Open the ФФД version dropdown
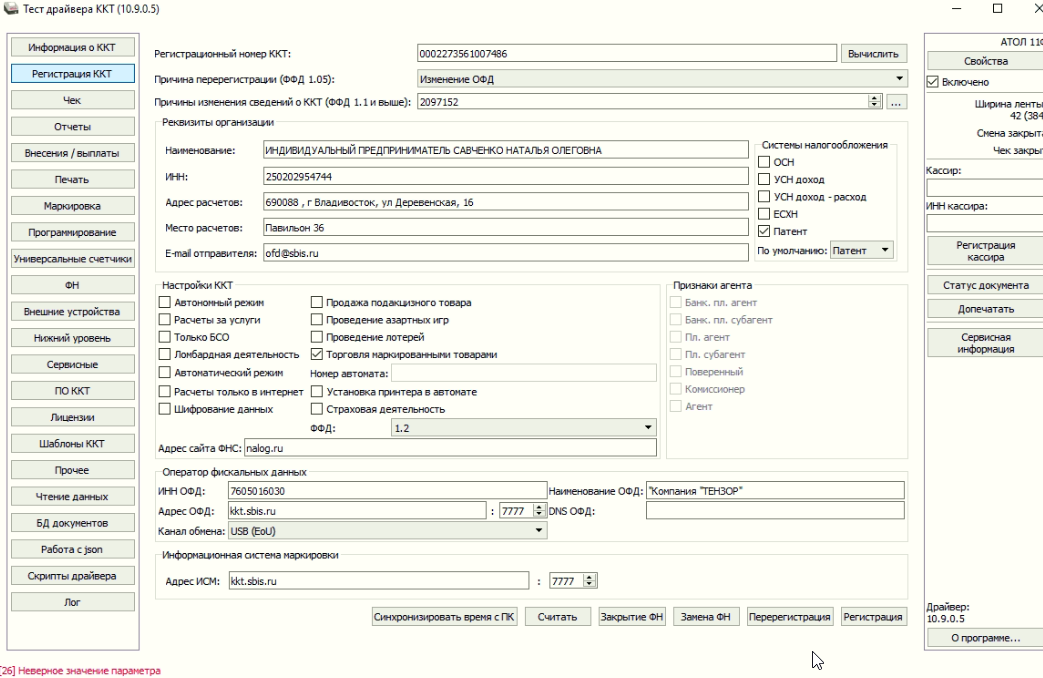Image resolution: width=1043 pixels, height=678 pixels. point(523,428)
